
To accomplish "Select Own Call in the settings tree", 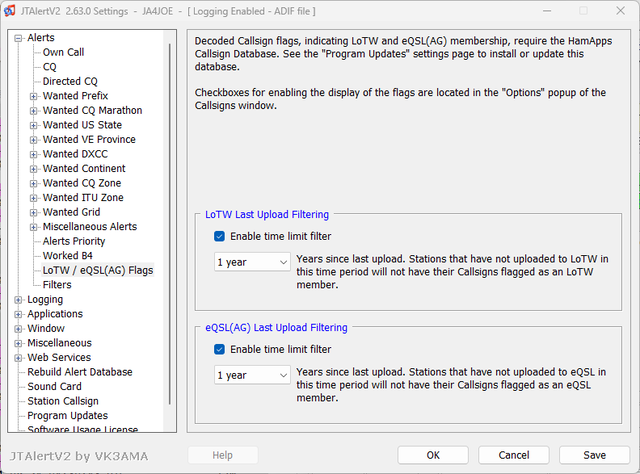I will (x=63, y=52).
